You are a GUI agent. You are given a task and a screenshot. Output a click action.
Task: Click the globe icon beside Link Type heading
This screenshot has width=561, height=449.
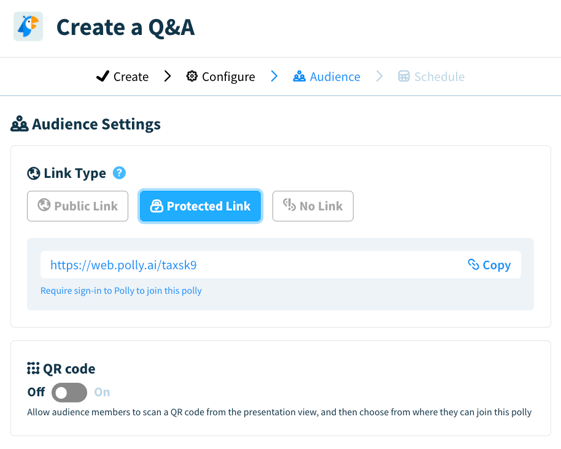click(34, 174)
